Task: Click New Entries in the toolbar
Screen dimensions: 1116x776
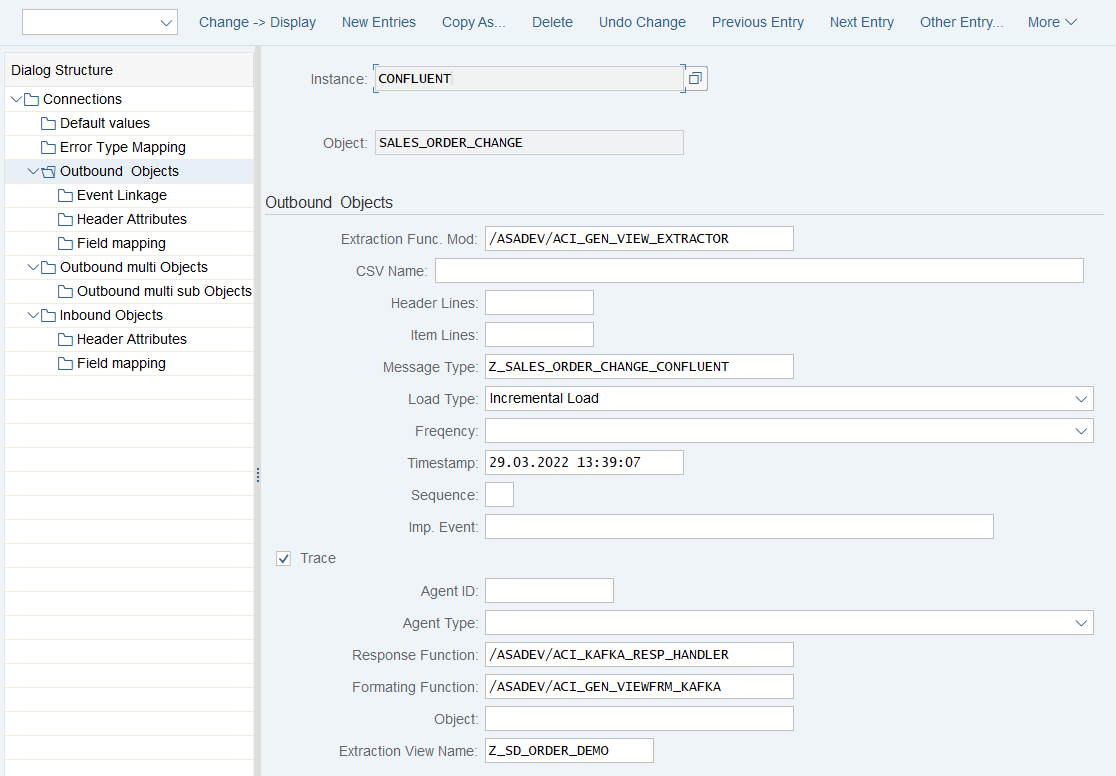Action: 379,22
